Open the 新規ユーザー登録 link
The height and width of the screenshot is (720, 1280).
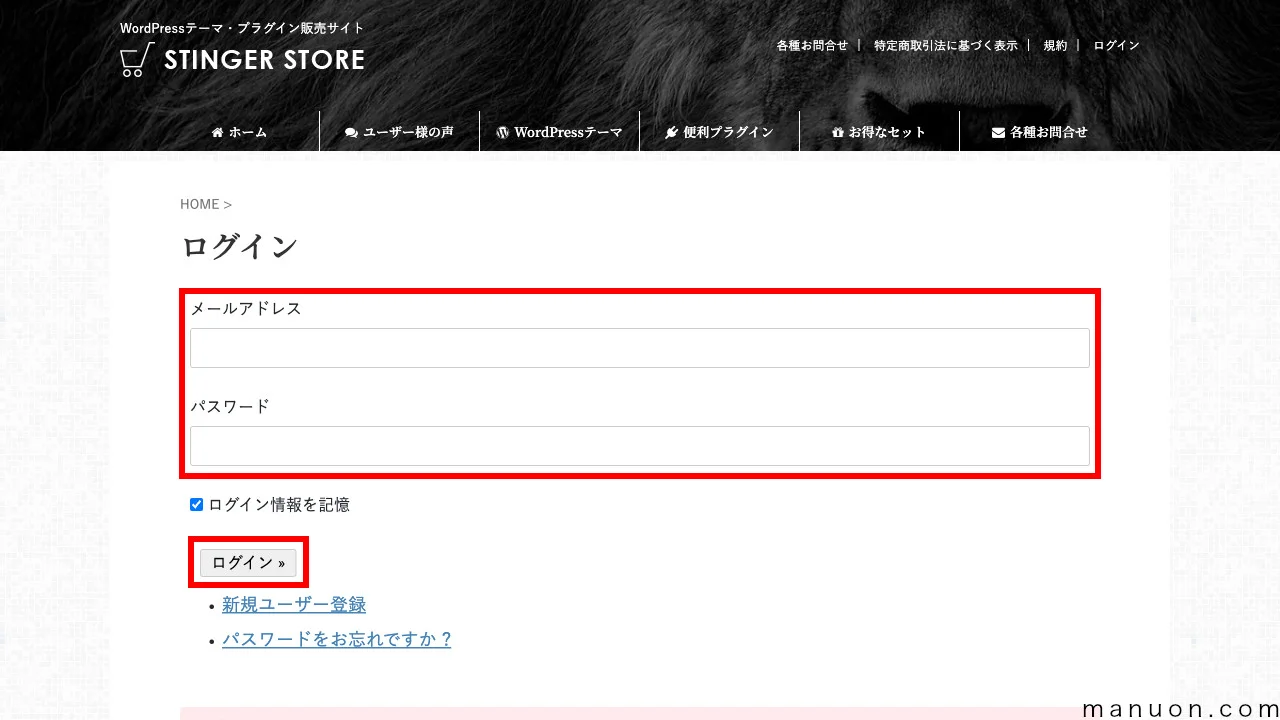(294, 605)
